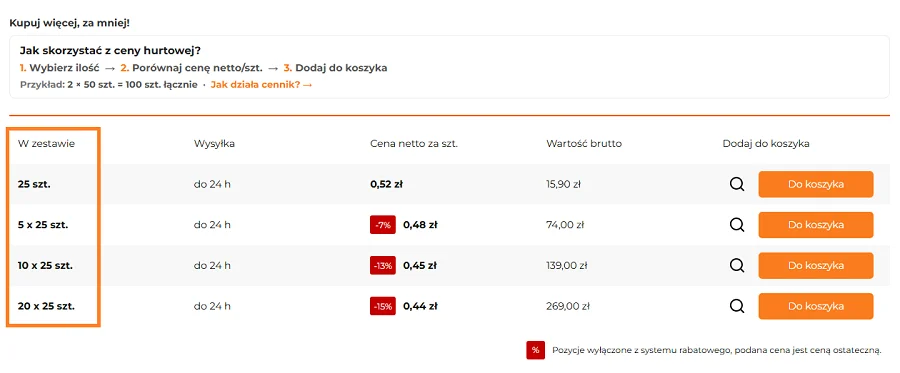Click magnifier icon in 25 szt. row
The image size is (900, 373).
[x=737, y=185]
